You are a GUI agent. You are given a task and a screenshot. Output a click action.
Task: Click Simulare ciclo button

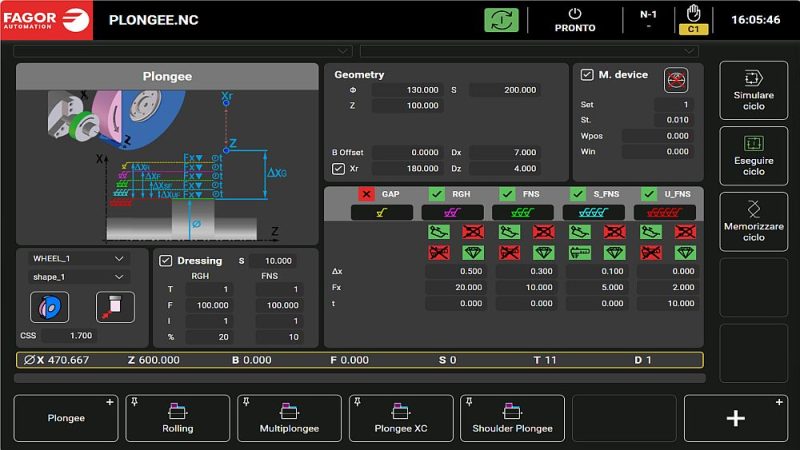[754, 90]
